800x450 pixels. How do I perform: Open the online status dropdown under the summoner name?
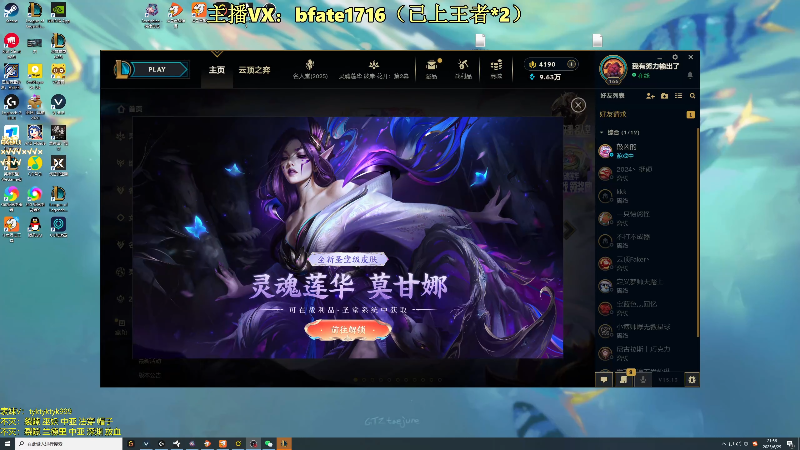point(641,76)
